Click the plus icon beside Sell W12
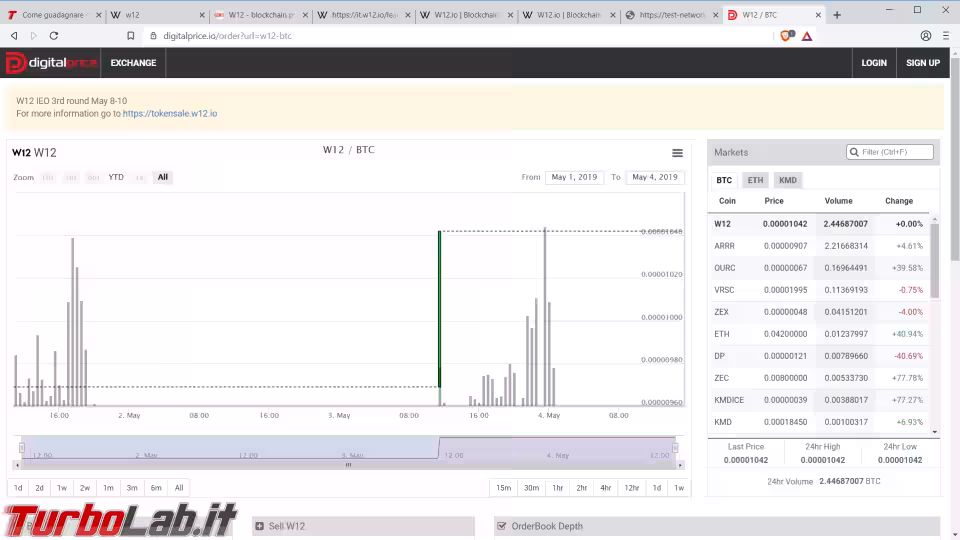 [x=260, y=526]
